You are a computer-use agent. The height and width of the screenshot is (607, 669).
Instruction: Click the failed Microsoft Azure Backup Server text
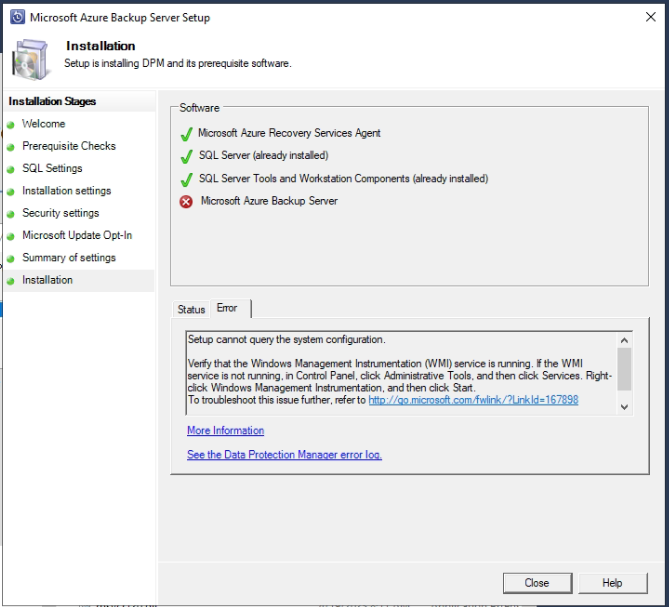(x=269, y=201)
